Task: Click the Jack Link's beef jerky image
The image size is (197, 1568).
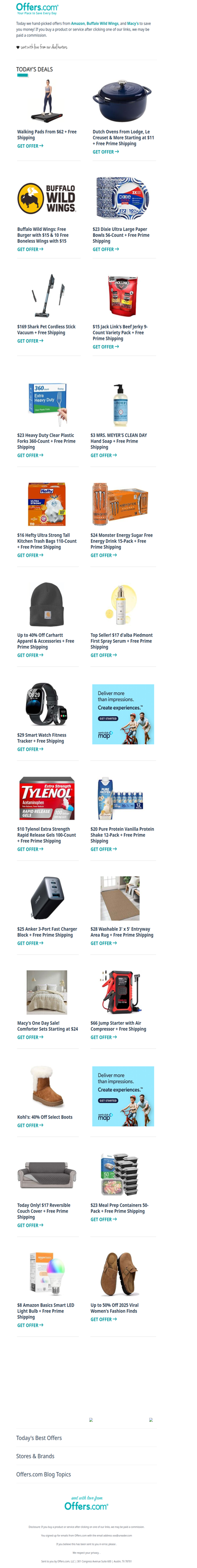Action: 121,296
